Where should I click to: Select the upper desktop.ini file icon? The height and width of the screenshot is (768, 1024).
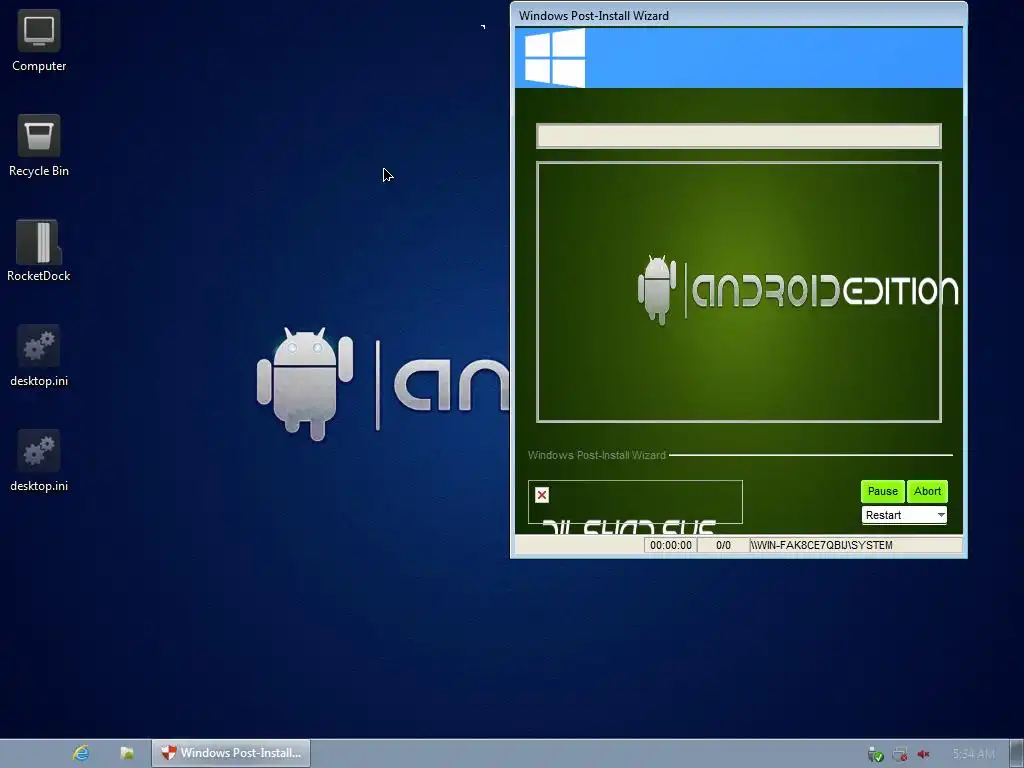tap(39, 356)
